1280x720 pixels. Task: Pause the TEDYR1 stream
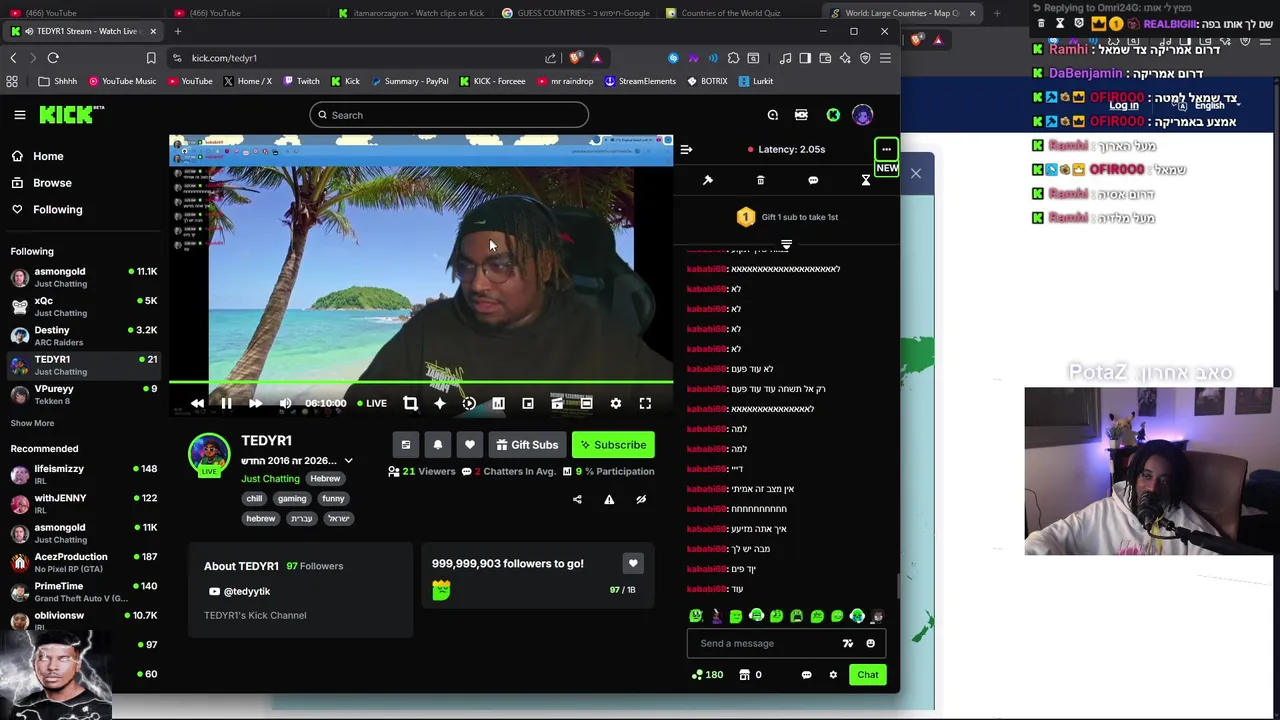[x=226, y=403]
